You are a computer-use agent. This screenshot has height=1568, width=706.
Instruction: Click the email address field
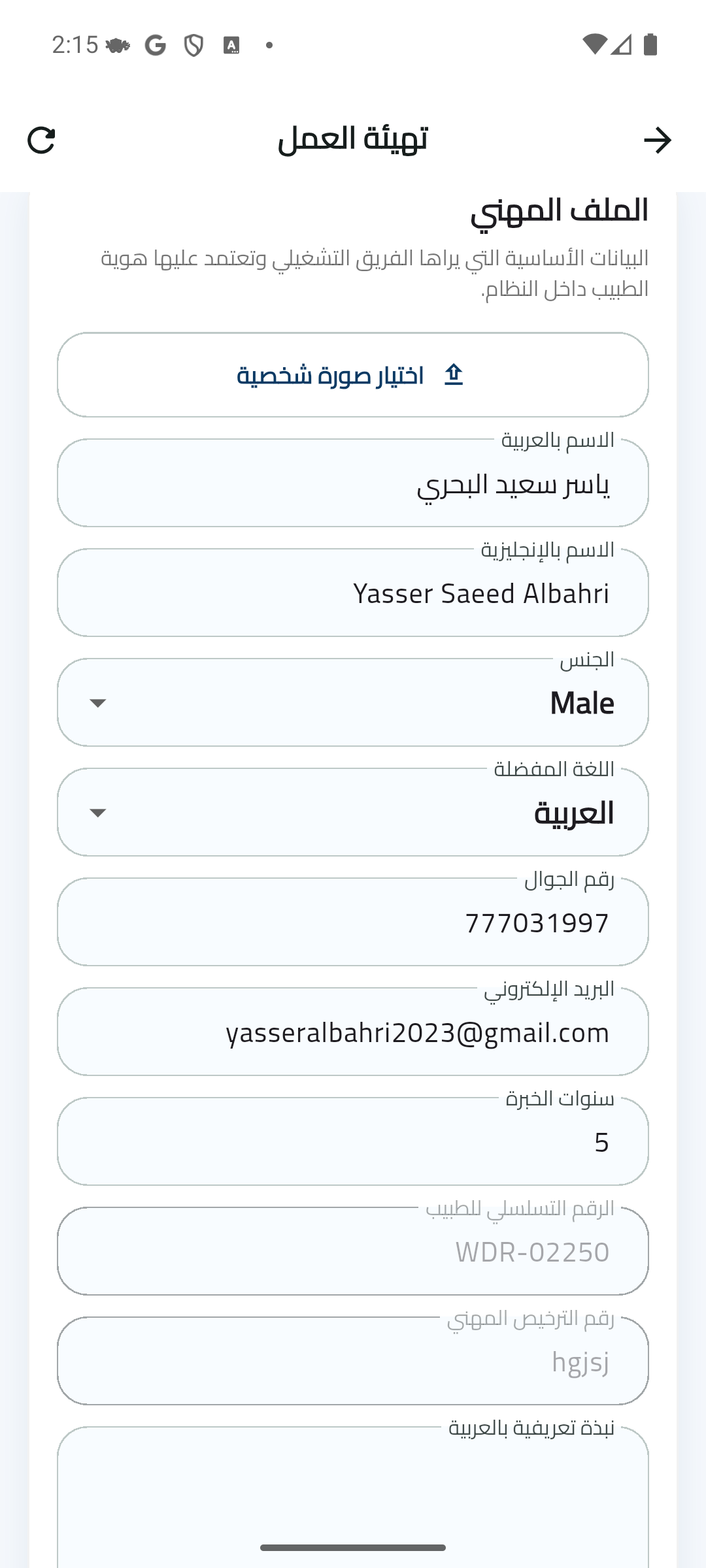pos(353,1032)
